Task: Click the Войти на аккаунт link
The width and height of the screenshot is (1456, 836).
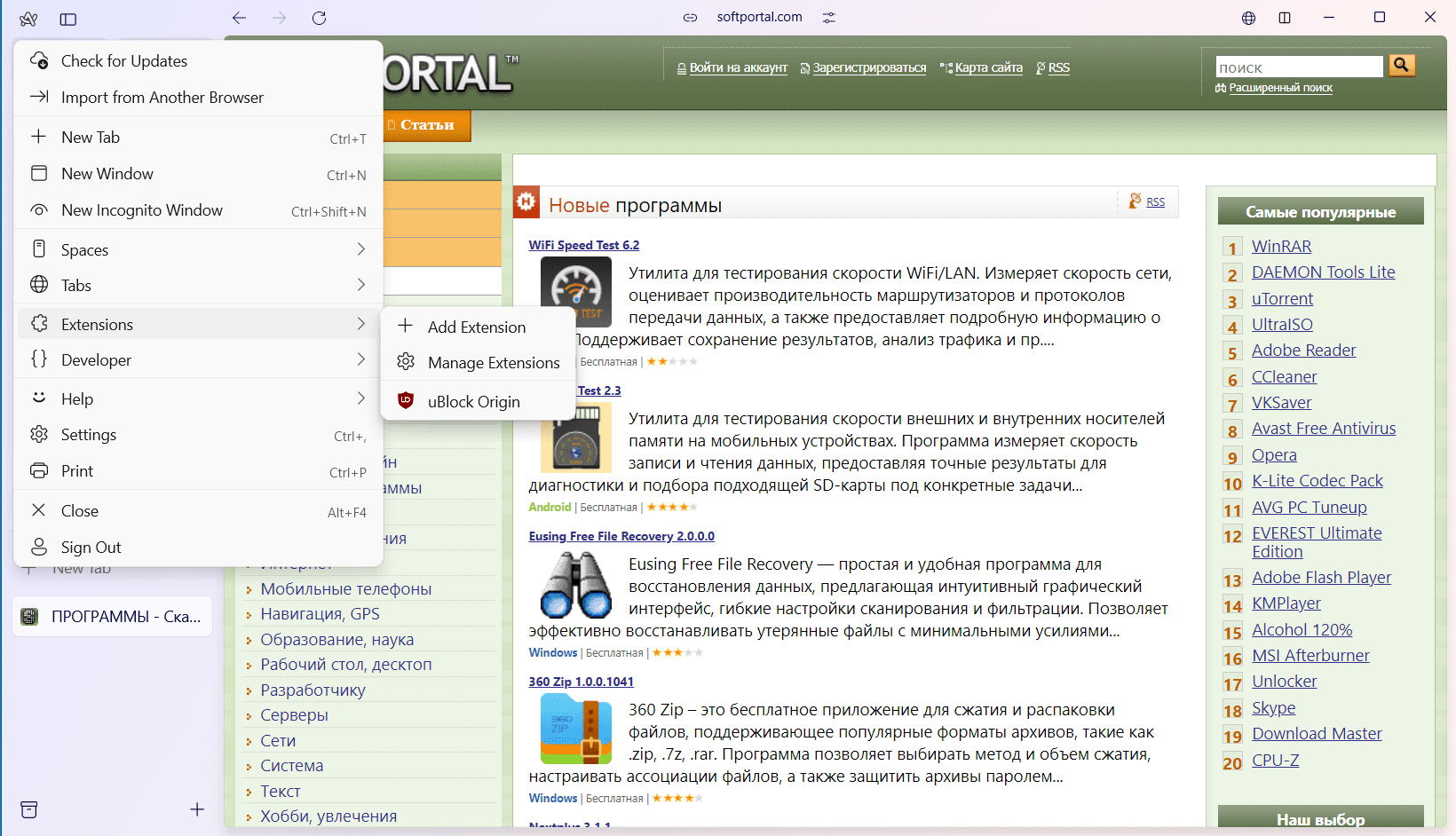Action: point(739,67)
